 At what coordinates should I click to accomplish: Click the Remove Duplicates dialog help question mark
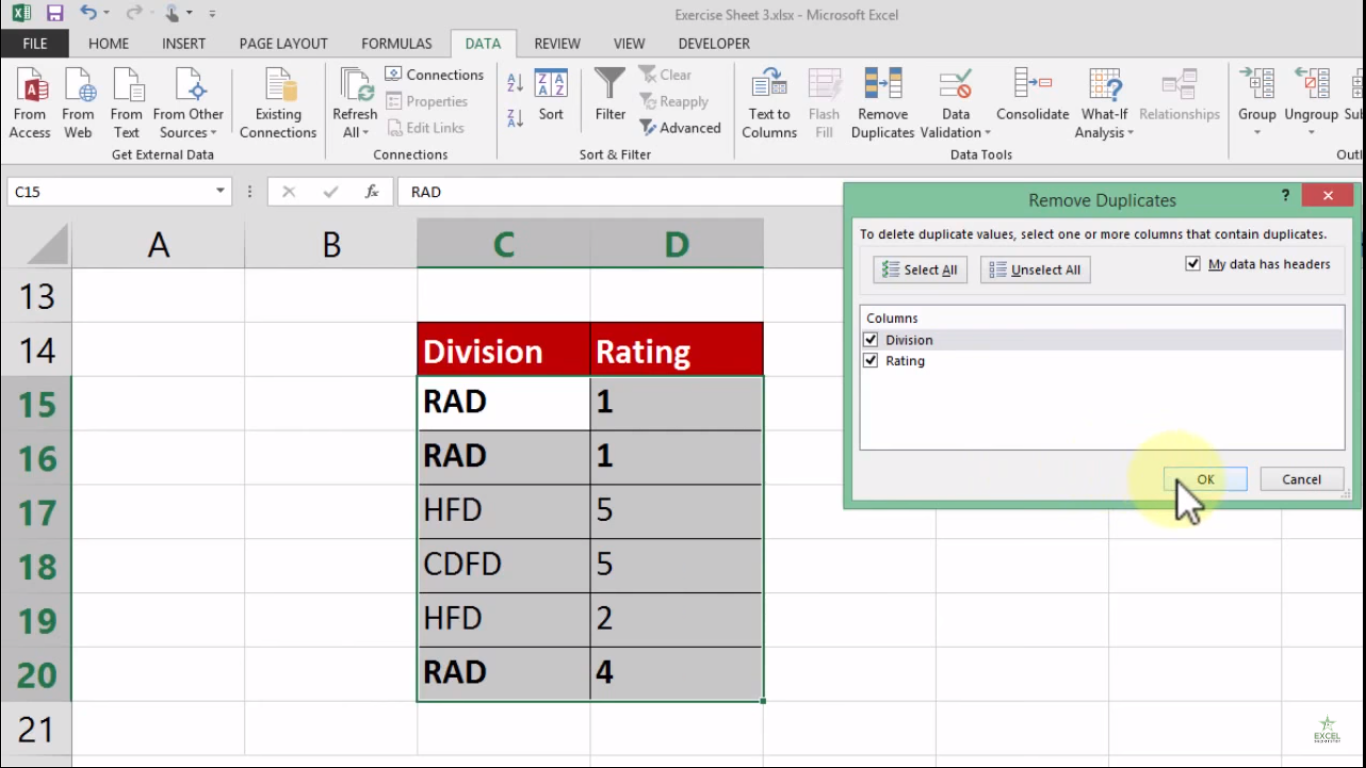pyautogui.click(x=1286, y=196)
